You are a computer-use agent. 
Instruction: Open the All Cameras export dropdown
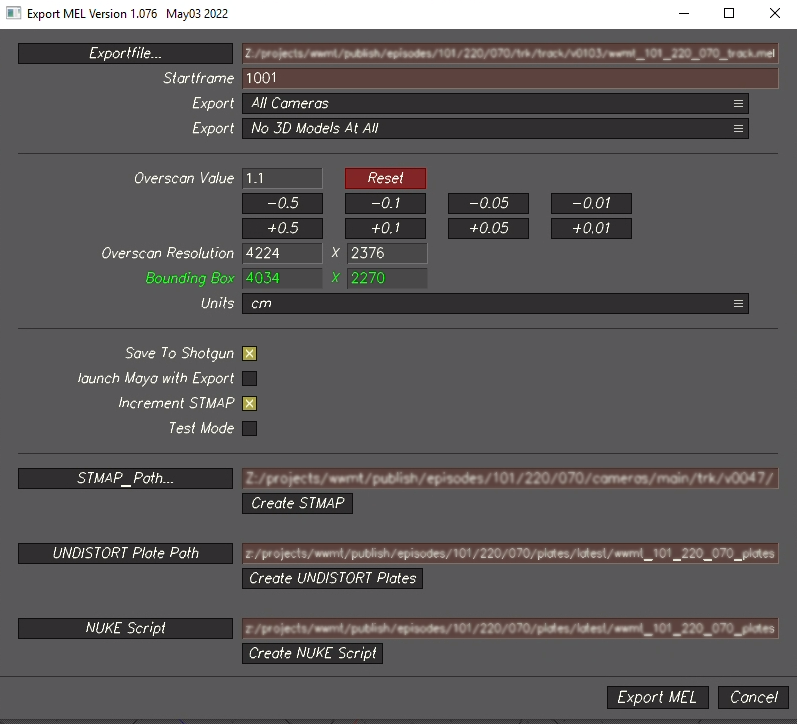pyautogui.click(x=494, y=103)
